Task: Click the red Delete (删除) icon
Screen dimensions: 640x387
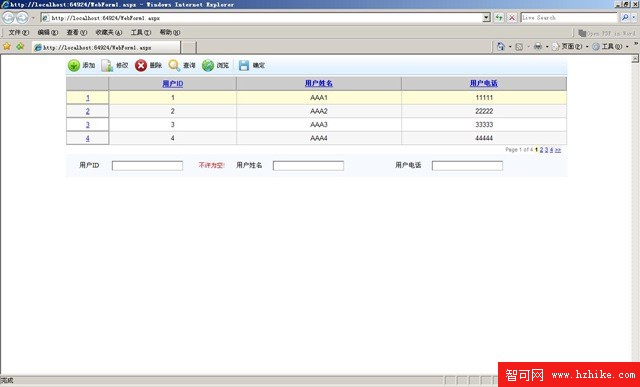Action: pos(141,65)
